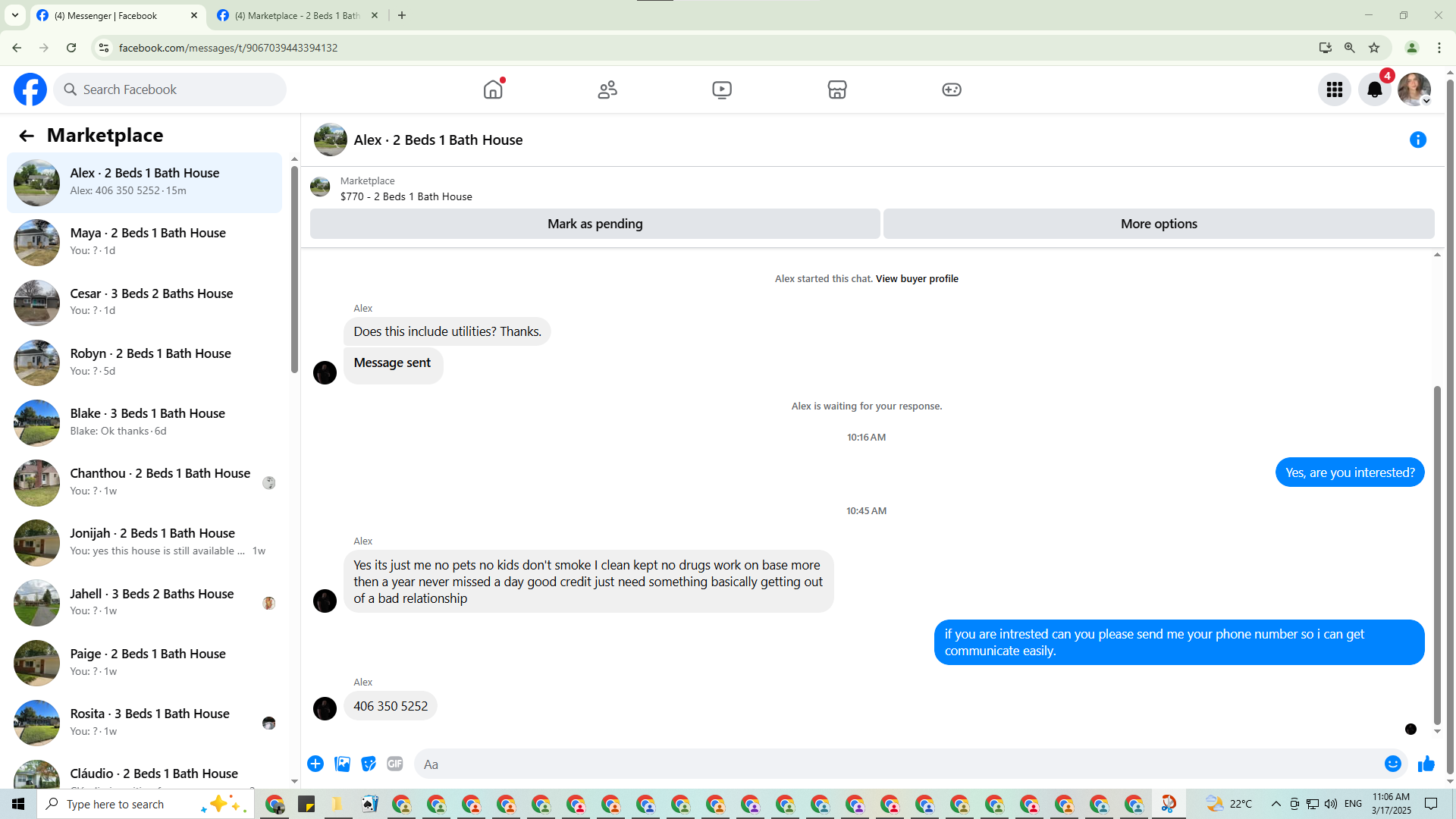Image resolution: width=1456 pixels, height=819 pixels.
Task: Open the notifications bell
Action: coord(1375,89)
